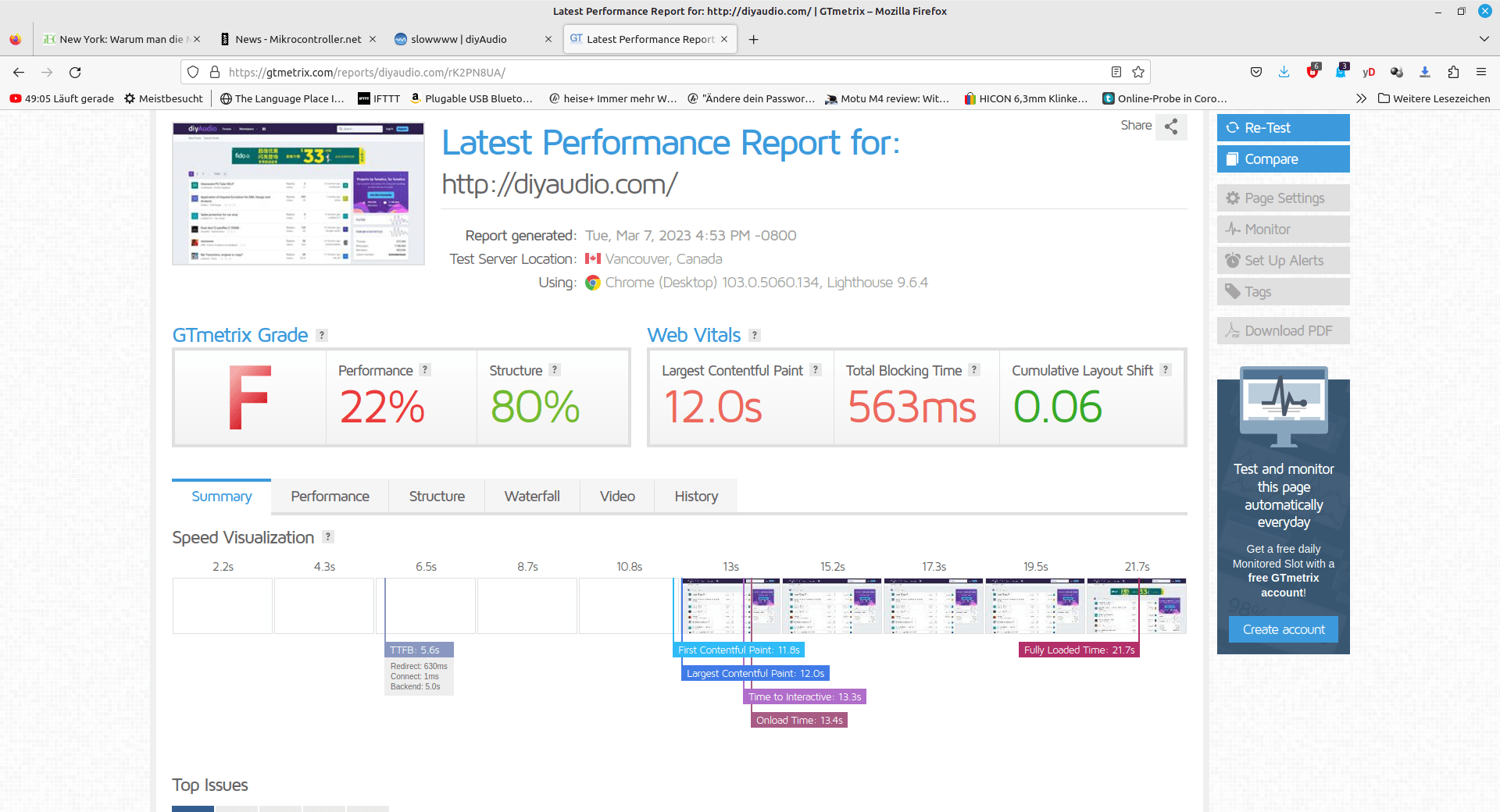Open Firefox downloads panel

coord(1284,72)
